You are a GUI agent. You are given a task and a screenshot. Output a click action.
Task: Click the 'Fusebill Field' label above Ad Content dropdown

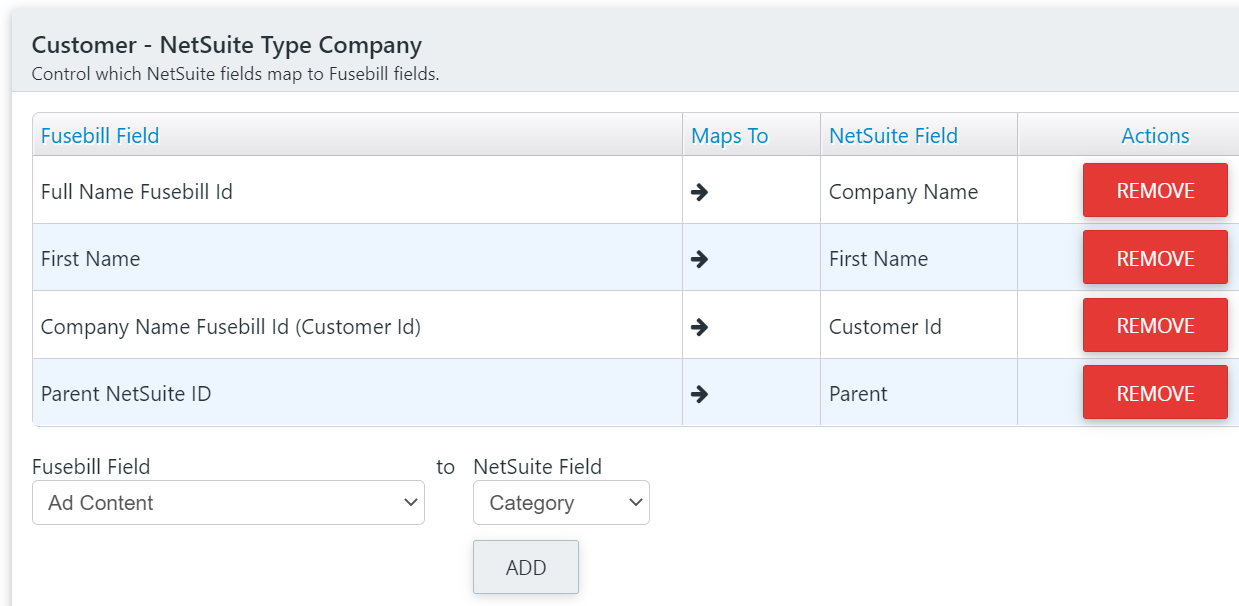(x=91, y=467)
